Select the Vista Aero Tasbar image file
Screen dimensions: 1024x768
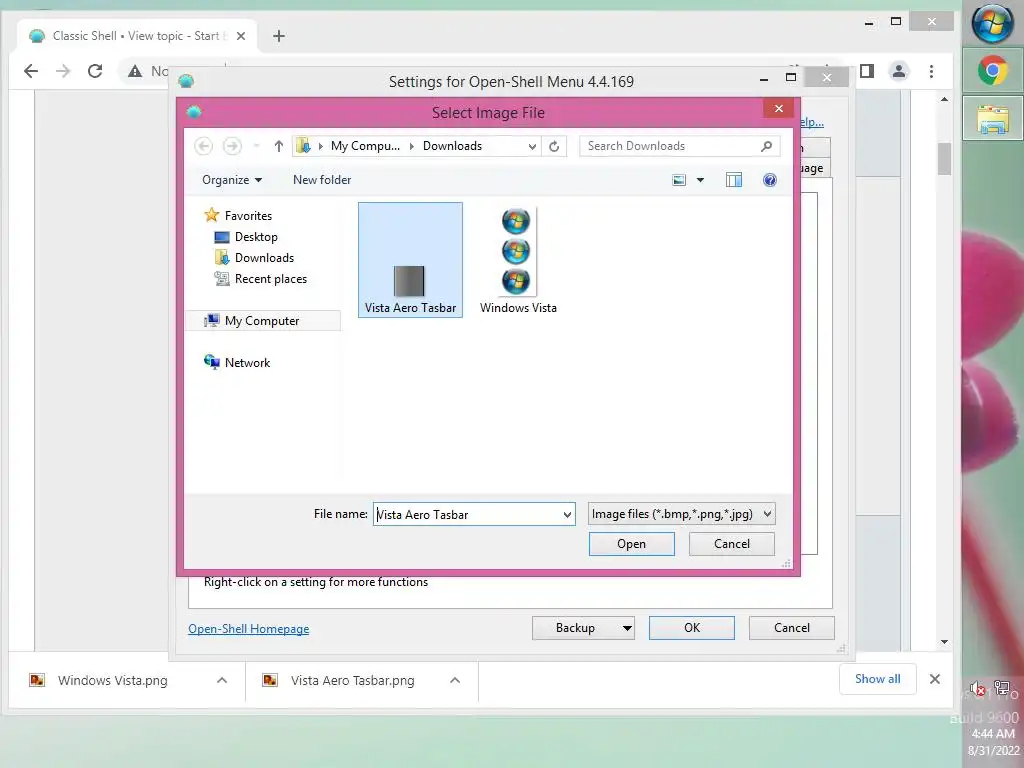(410, 260)
